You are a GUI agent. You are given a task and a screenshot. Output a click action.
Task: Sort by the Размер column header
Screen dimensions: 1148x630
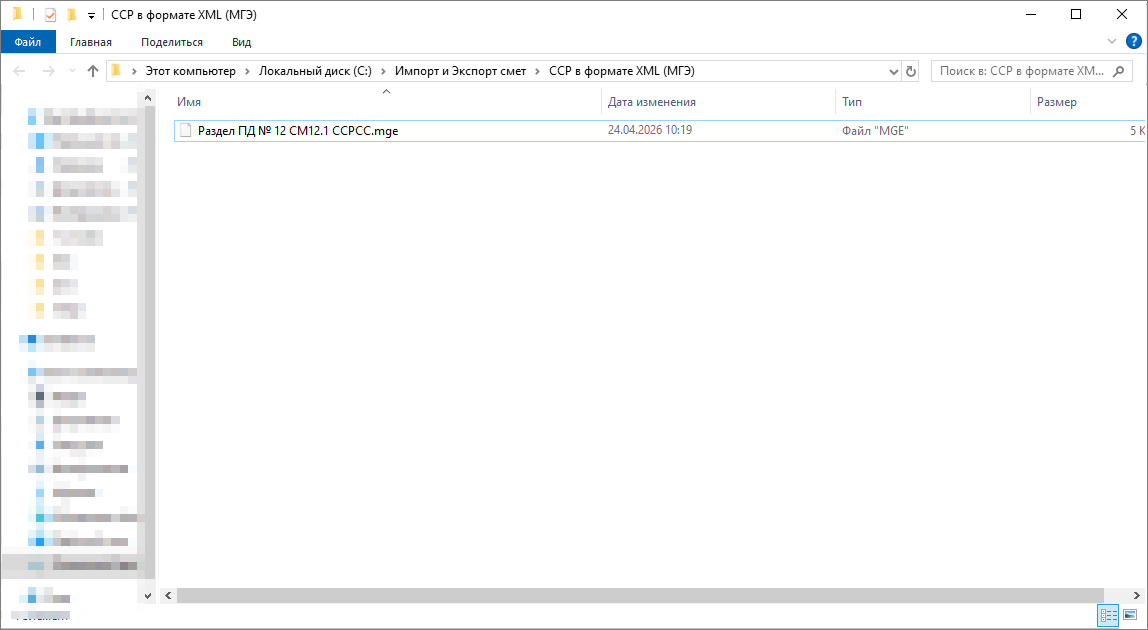click(1089, 102)
